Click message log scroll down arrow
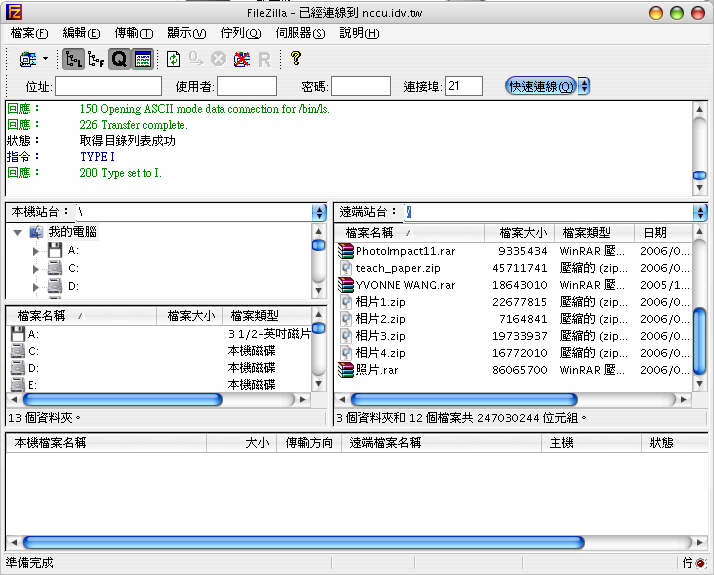714x575 pixels. (700, 188)
